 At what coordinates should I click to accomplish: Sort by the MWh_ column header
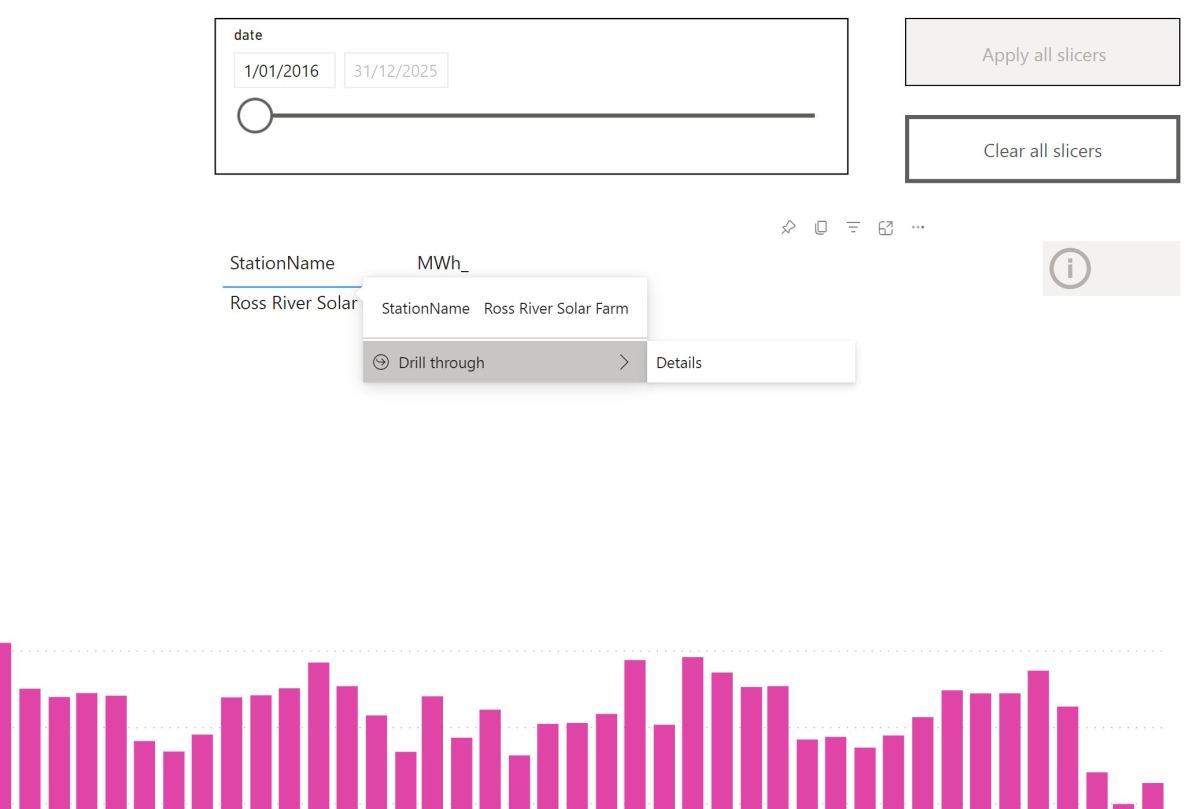click(x=443, y=264)
